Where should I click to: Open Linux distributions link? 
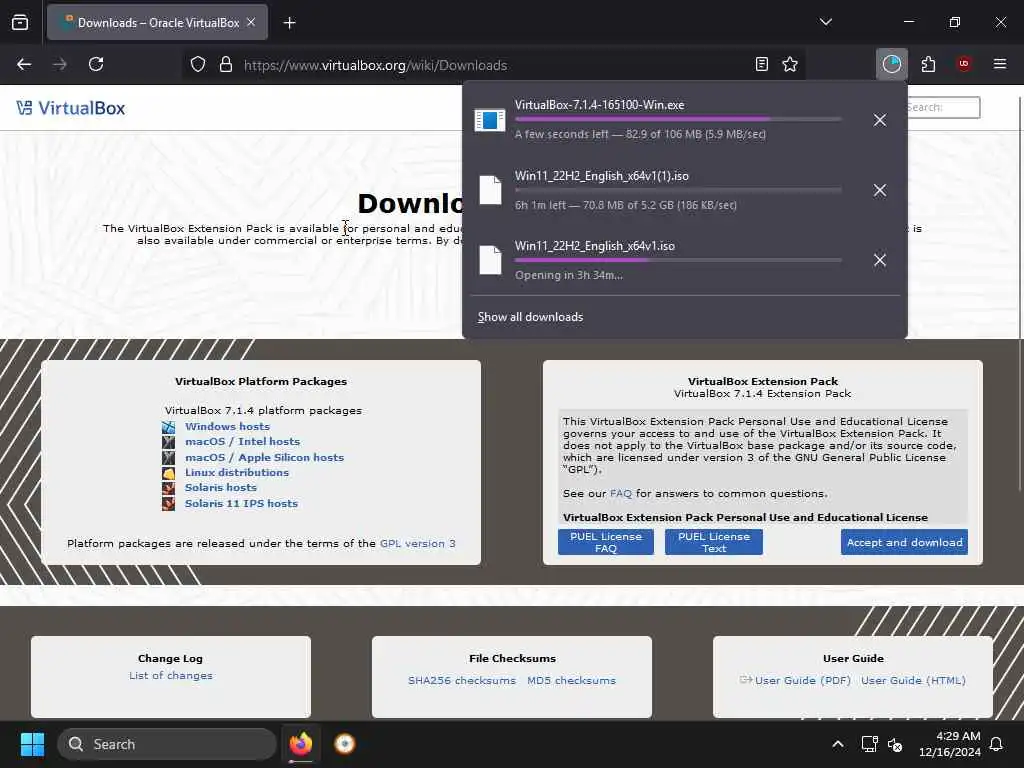(x=236, y=472)
